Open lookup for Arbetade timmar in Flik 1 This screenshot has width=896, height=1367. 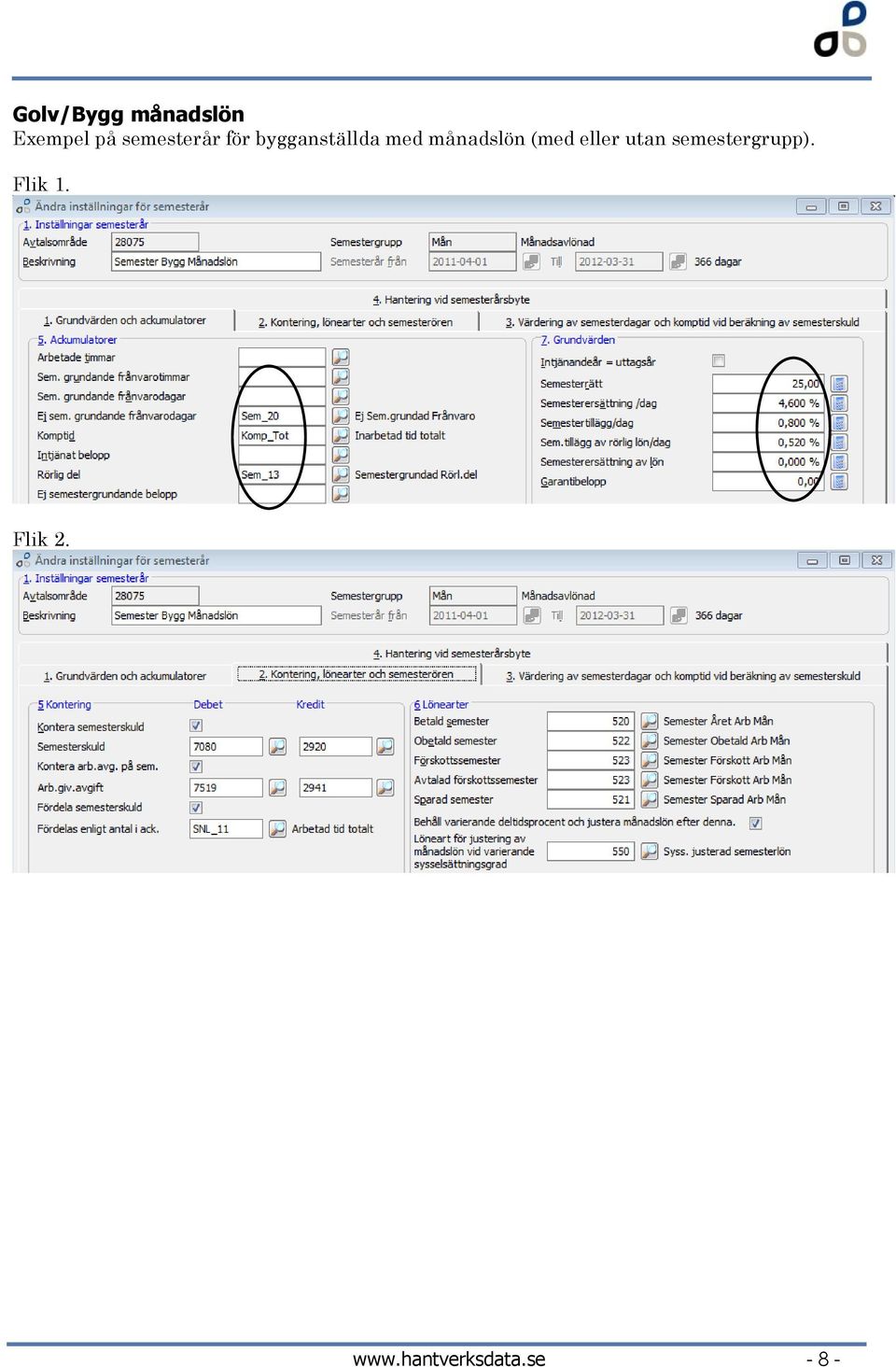click(341, 357)
